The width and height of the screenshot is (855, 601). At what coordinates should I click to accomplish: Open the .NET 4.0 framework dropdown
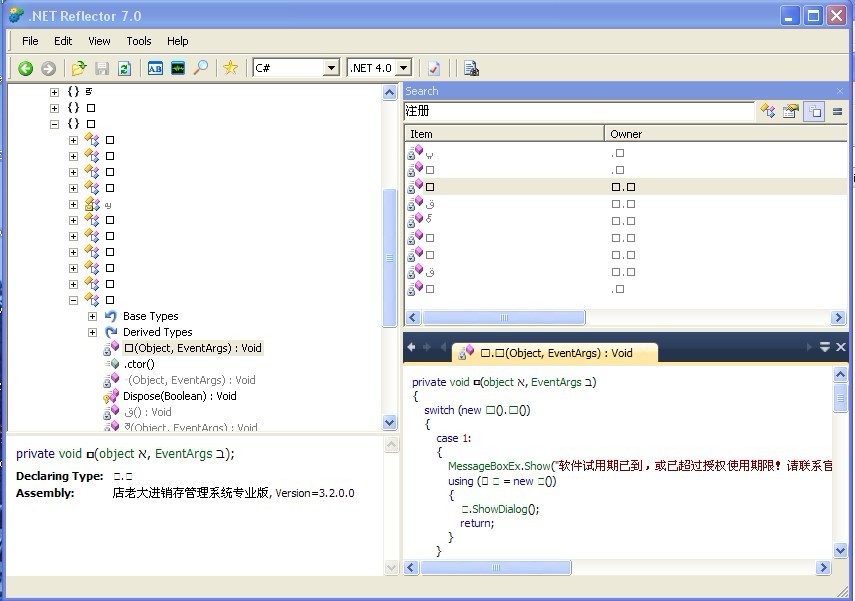coord(404,68)
